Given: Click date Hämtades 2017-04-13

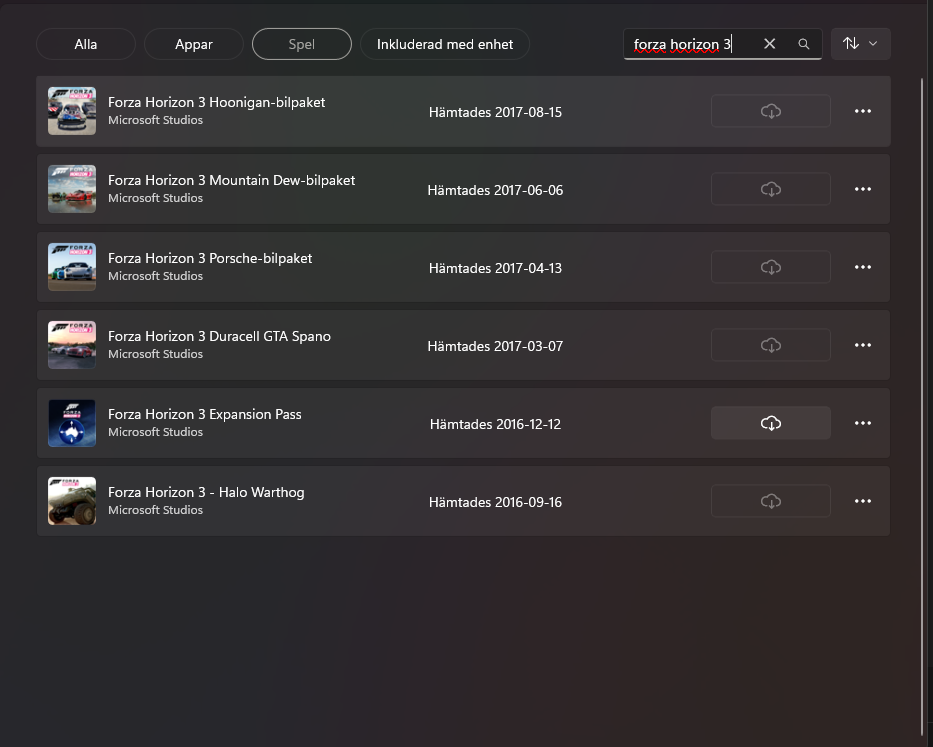Looking at the screenshot, I should pos(495,268).
